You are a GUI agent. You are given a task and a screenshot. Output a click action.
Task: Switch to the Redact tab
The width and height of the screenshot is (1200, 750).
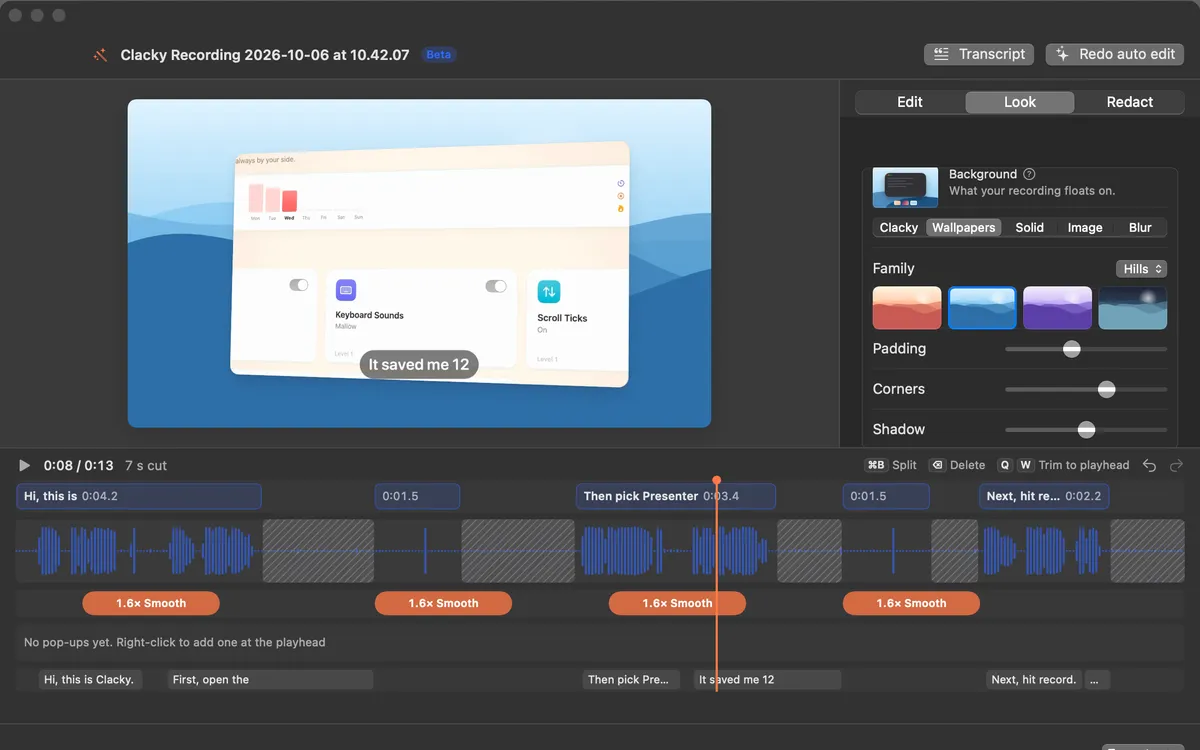pyautogui.click(x=1130, y=102)
